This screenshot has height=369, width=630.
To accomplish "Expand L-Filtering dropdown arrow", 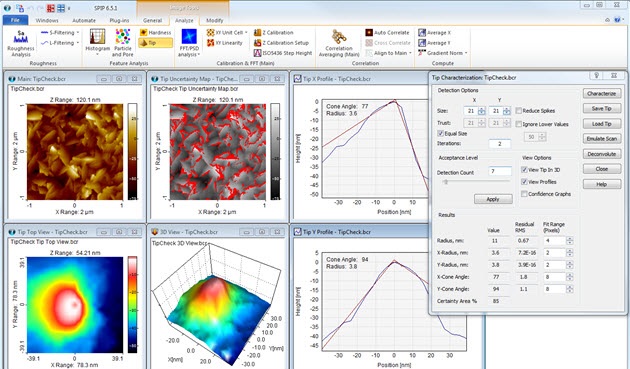I will 78,43.
